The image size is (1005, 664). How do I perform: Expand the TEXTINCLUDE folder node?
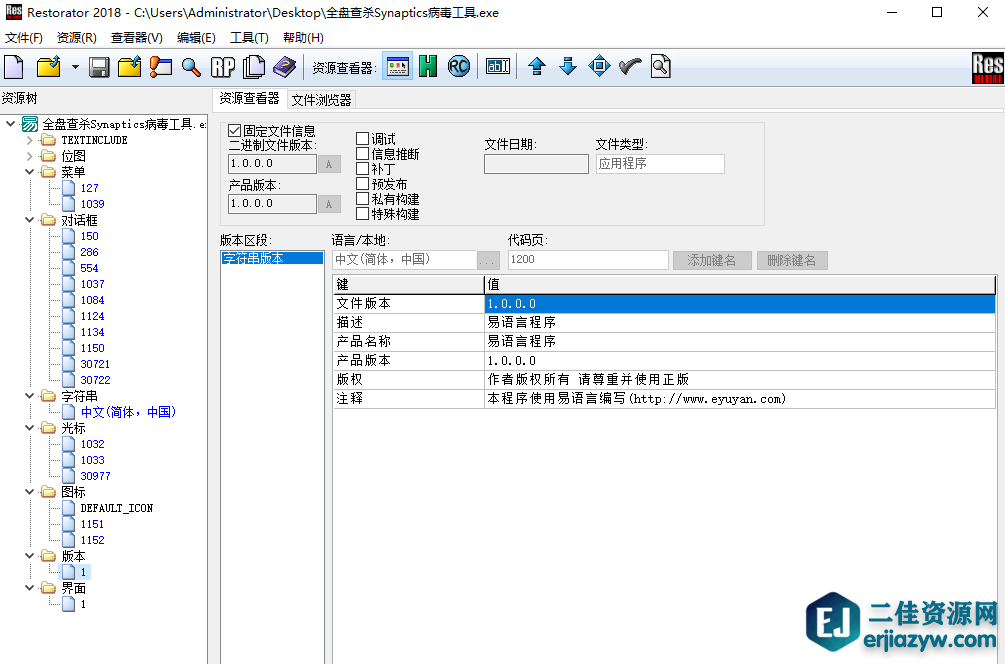(29, 140)
